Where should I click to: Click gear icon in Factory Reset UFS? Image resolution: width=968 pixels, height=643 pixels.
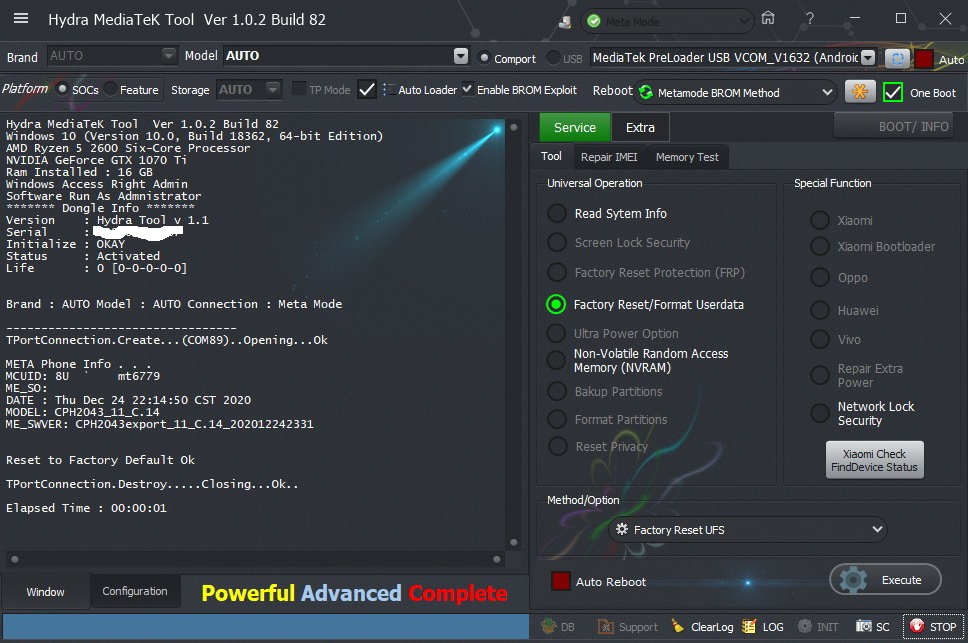[x=622, y=529]
